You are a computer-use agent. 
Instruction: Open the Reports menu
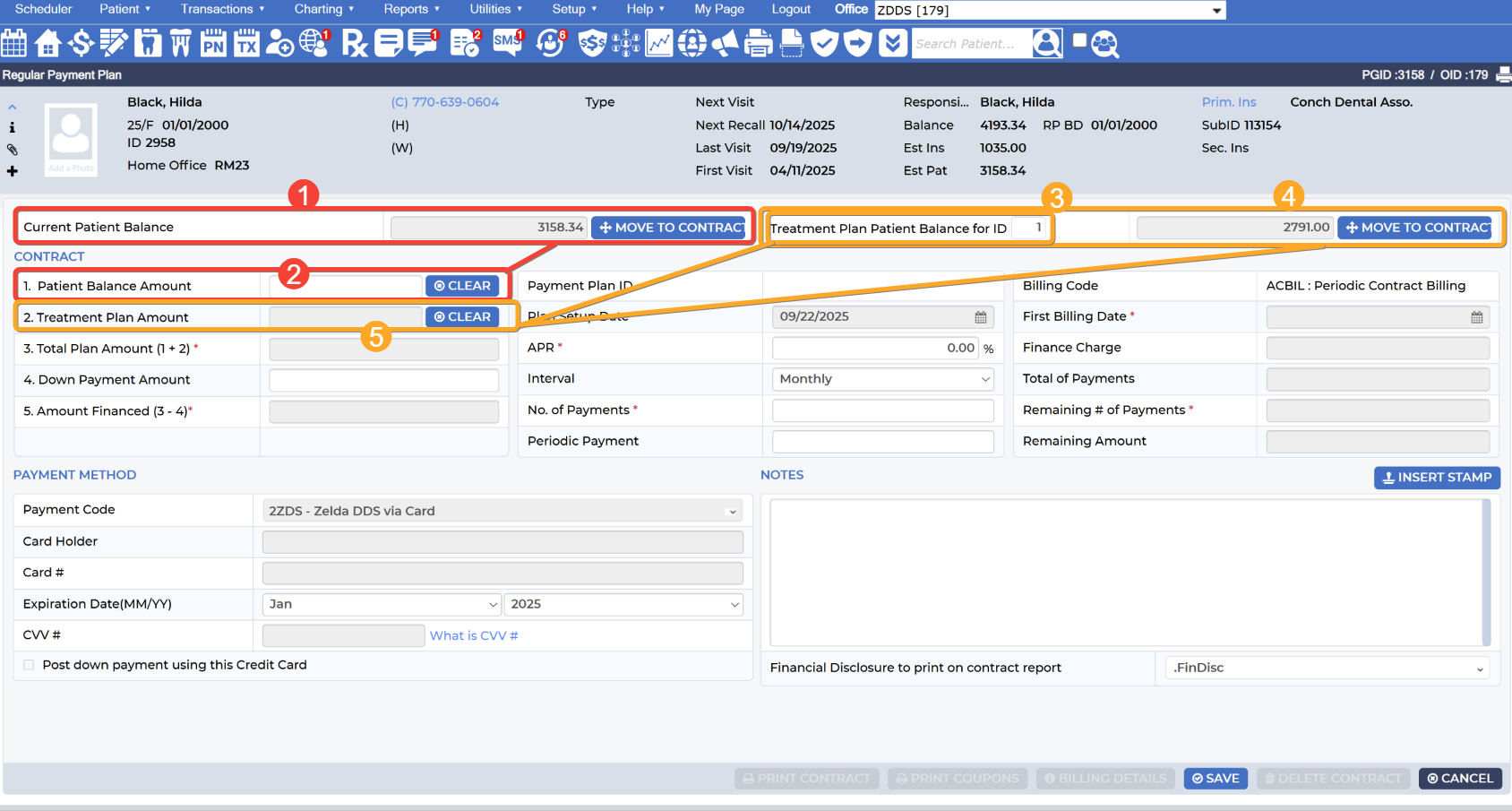point(411,9)
